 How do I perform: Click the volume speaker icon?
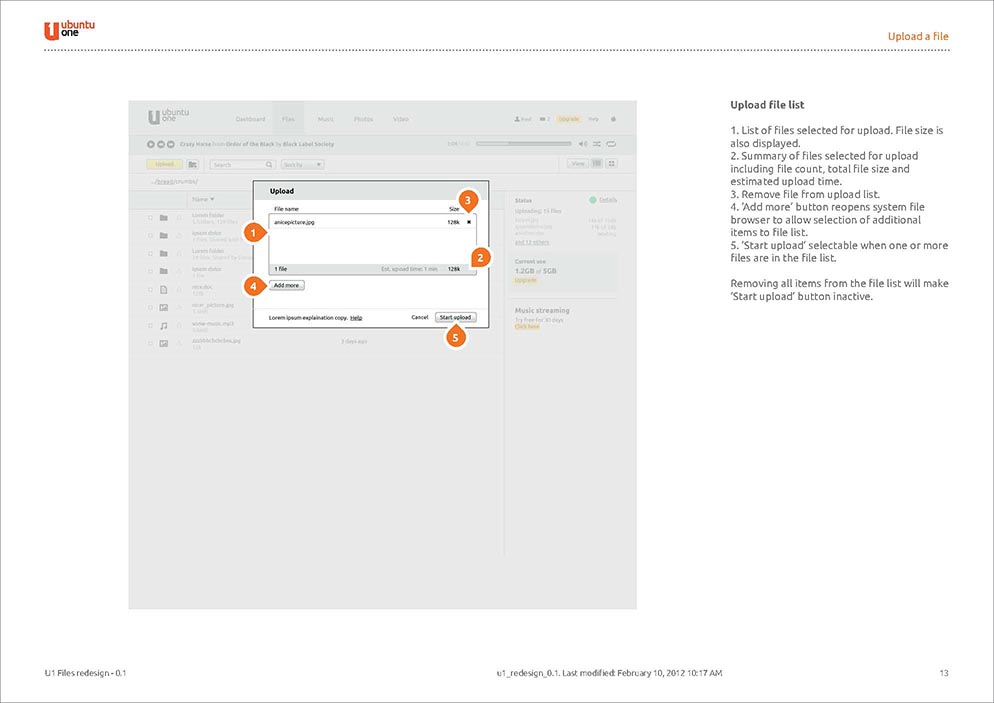click(583, 144)
